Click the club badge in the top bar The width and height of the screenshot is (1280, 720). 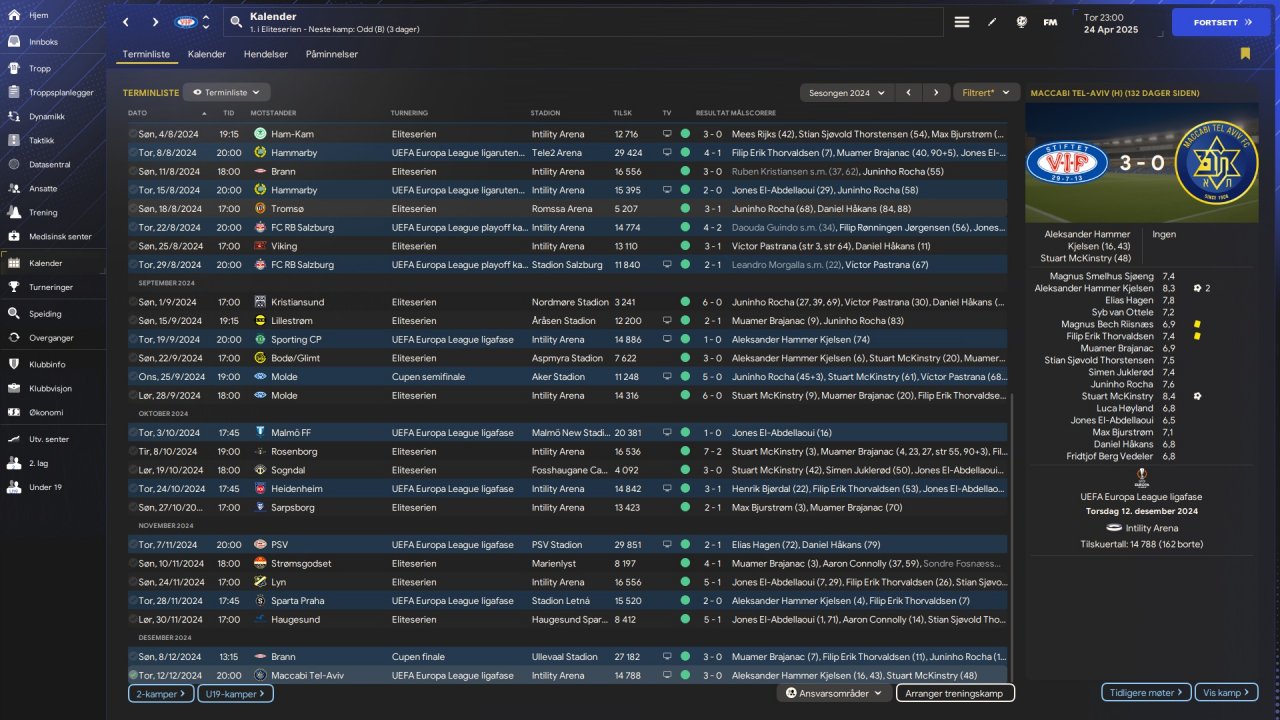186,22
